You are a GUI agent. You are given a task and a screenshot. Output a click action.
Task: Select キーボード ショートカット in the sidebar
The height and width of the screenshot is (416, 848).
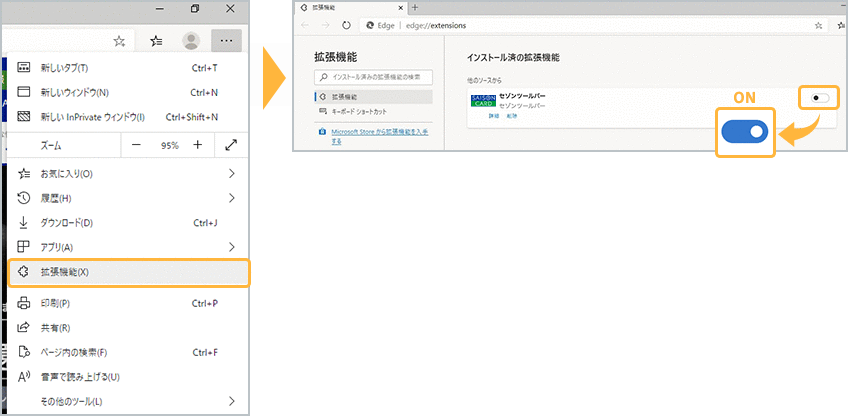(x=358, y=111)
